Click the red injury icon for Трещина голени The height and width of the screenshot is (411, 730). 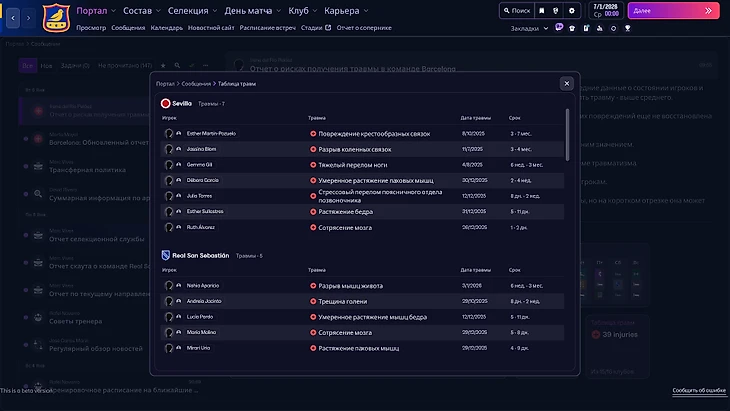click(x=313, y=301)
